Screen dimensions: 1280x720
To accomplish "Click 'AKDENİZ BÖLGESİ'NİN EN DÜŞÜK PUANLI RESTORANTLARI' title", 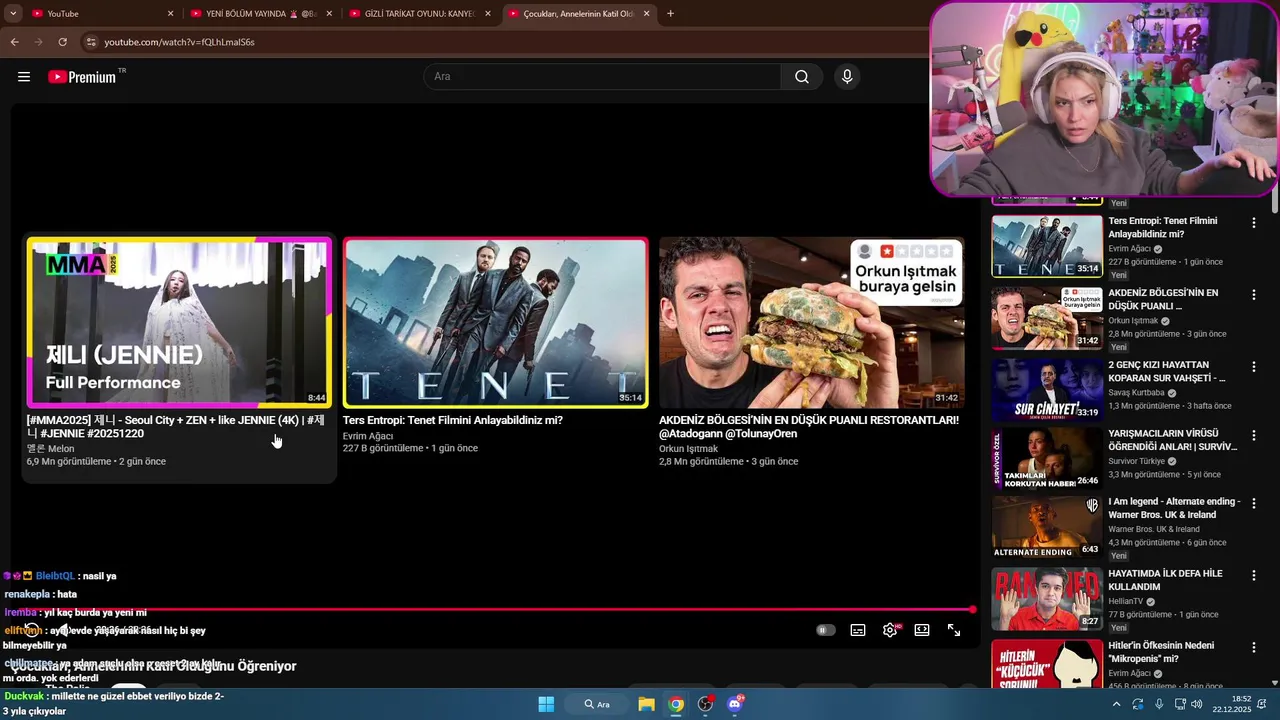I will pos(808,427).
